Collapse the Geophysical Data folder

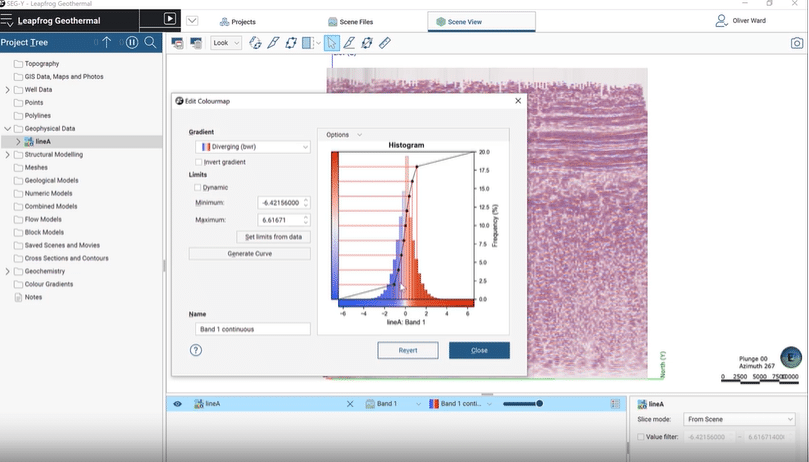pos(7,129)
